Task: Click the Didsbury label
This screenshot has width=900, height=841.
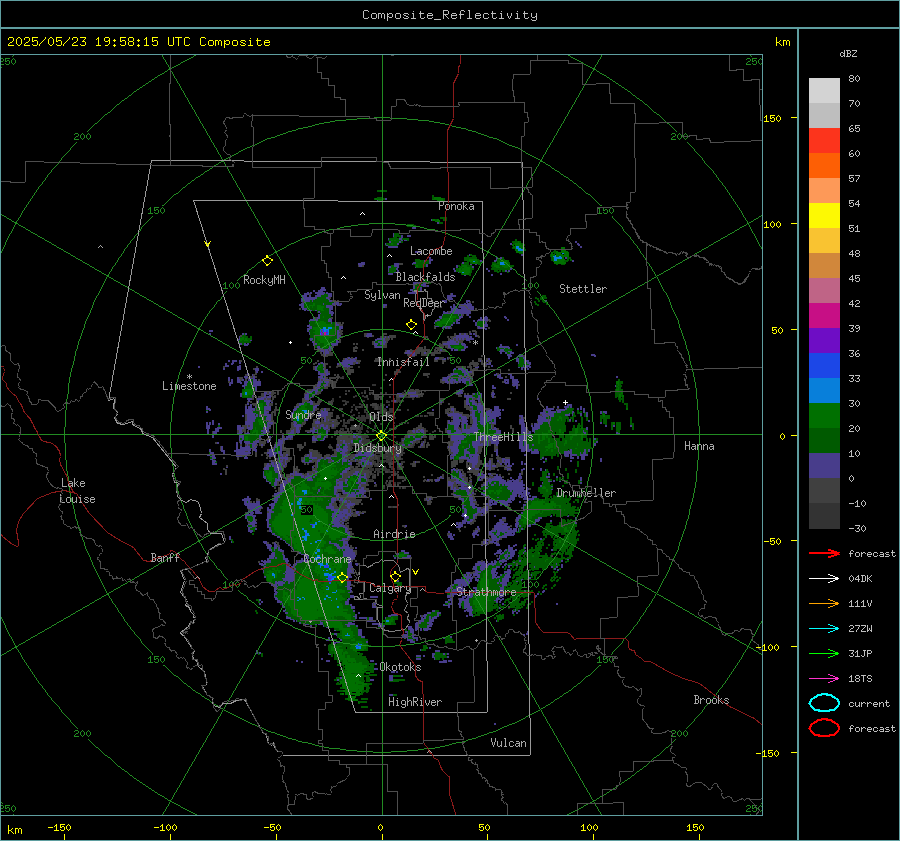Action: (x=377, y=448)
